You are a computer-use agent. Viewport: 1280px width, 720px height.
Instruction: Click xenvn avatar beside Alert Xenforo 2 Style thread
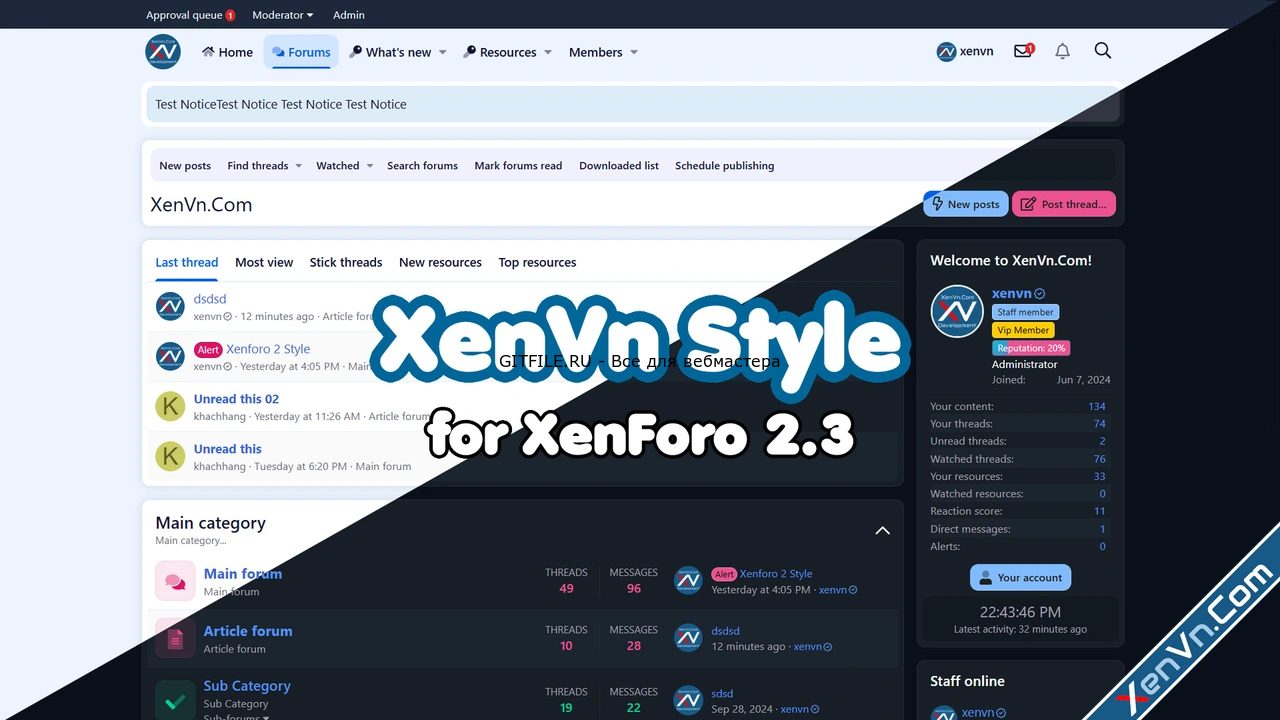[170, 356]
